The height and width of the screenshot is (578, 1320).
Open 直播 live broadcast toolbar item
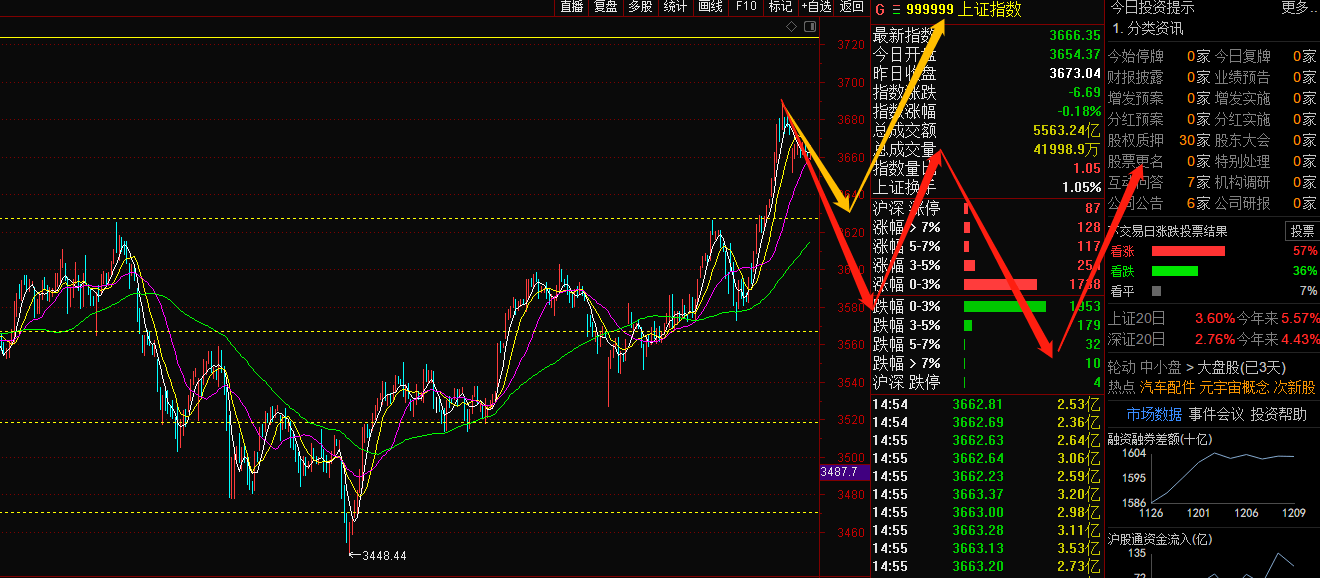click(571, 7)
